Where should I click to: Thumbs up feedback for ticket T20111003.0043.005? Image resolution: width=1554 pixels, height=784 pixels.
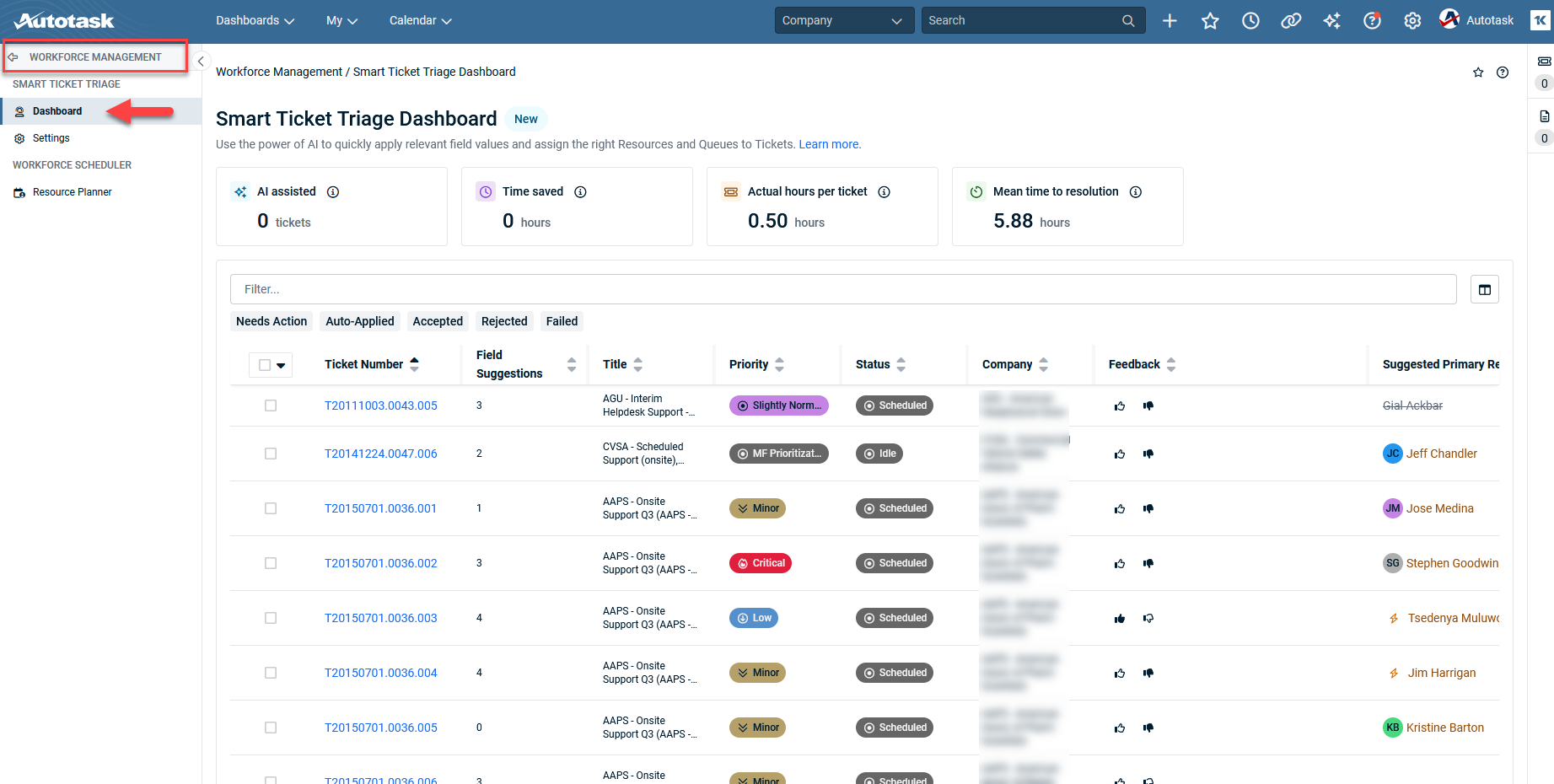(x=1120, y=406)
